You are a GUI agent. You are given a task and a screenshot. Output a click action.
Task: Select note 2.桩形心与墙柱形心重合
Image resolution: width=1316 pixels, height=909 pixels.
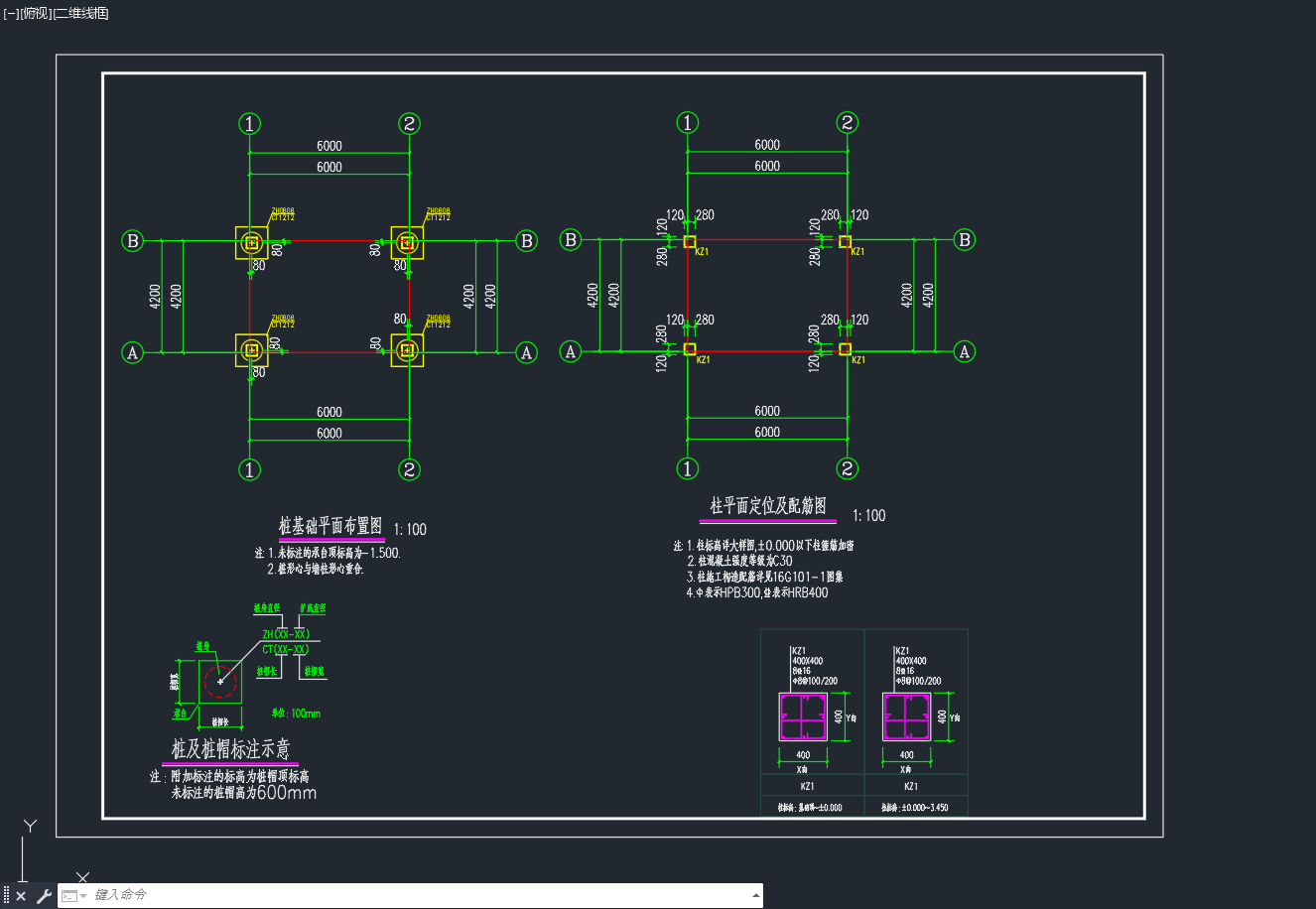coord(316,570)
